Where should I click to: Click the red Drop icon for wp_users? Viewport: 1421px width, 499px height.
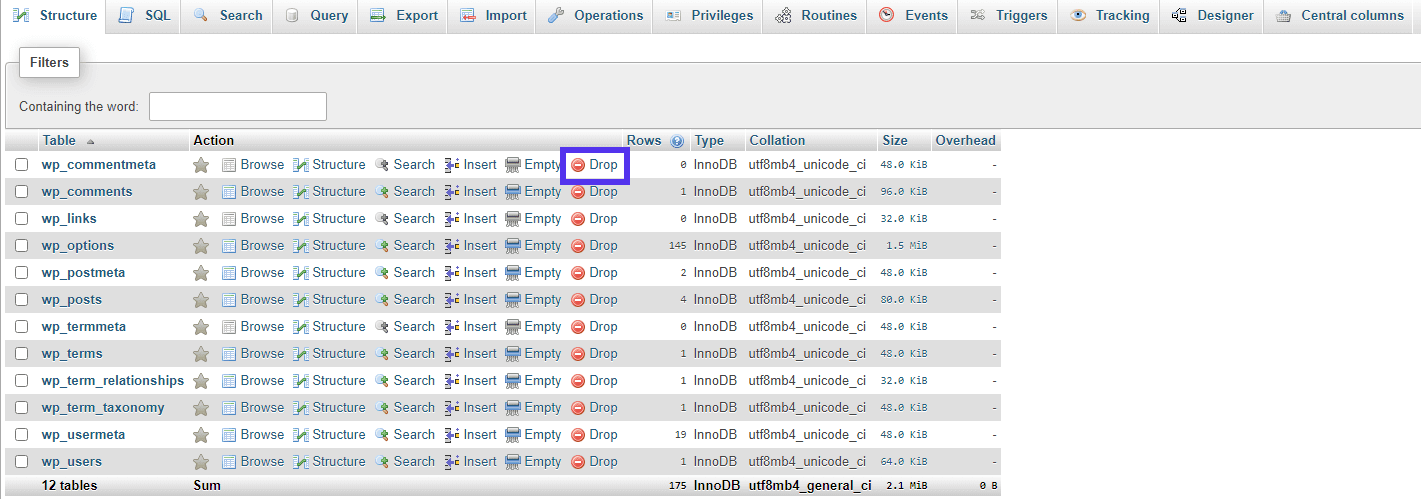point(578,462)
